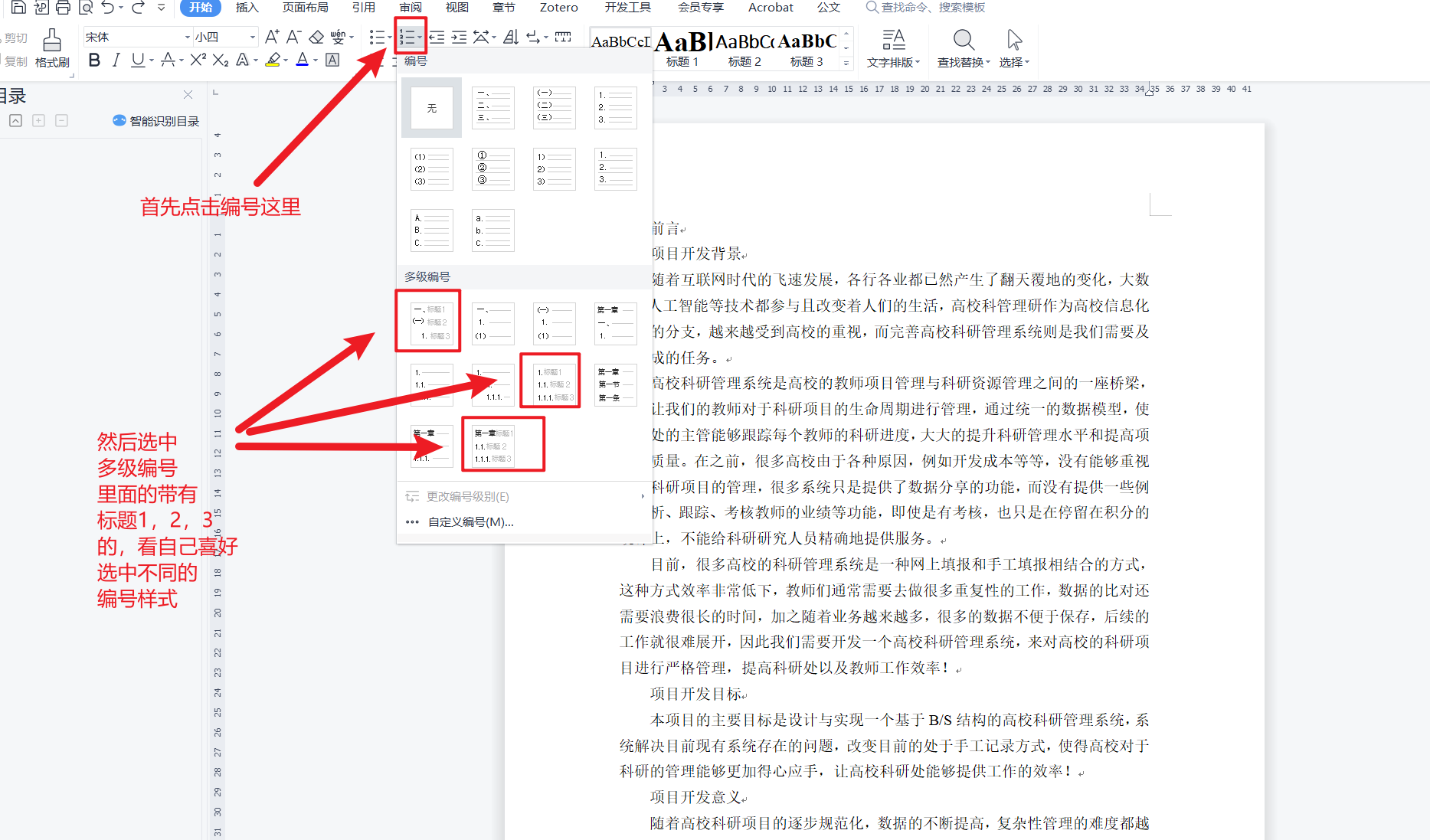Select the A. B. C. numbering thumbnail

click(431, 230)
